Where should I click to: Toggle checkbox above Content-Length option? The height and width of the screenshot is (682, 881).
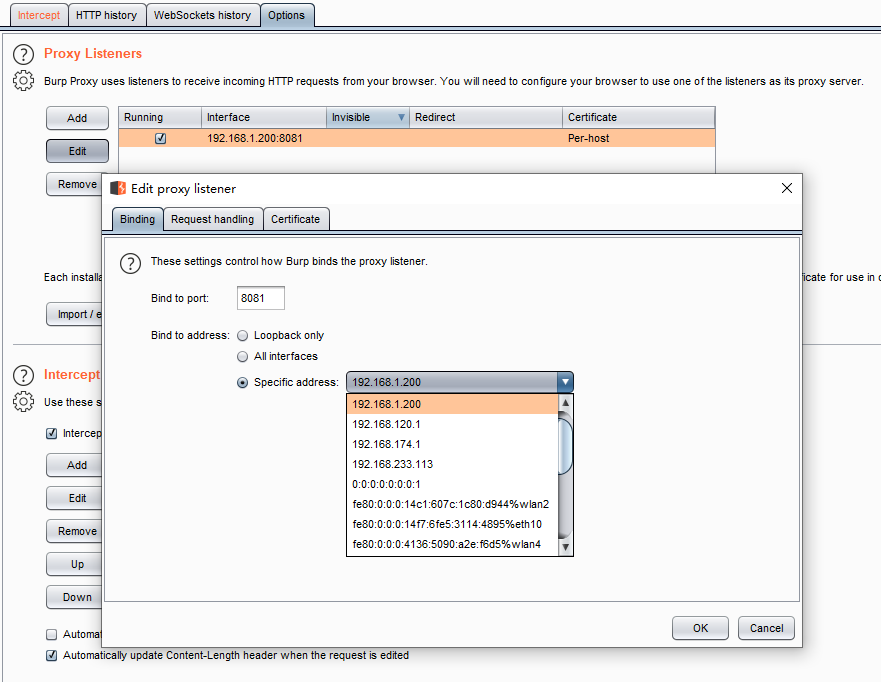(x=52, y=634)
